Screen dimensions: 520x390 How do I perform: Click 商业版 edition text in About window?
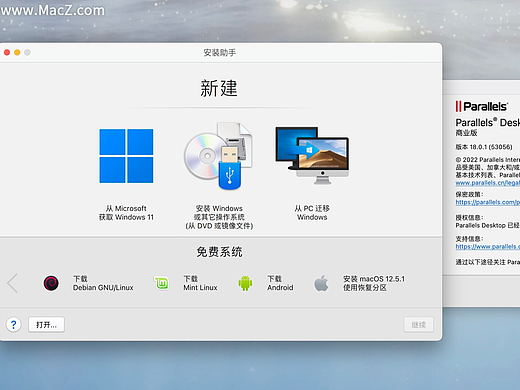(x=466, y=133)
